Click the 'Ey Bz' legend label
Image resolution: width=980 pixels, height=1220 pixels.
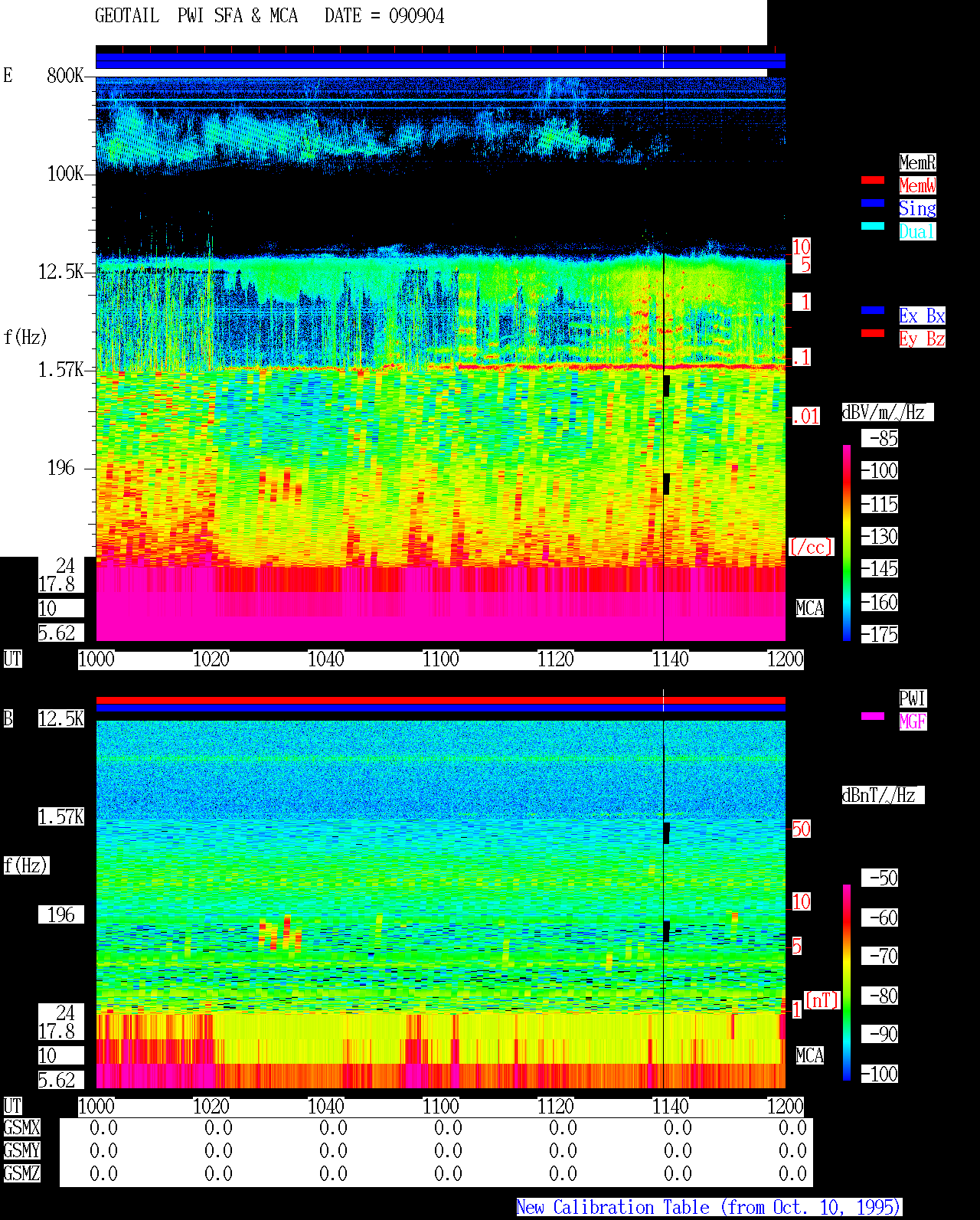pos(922,339)
